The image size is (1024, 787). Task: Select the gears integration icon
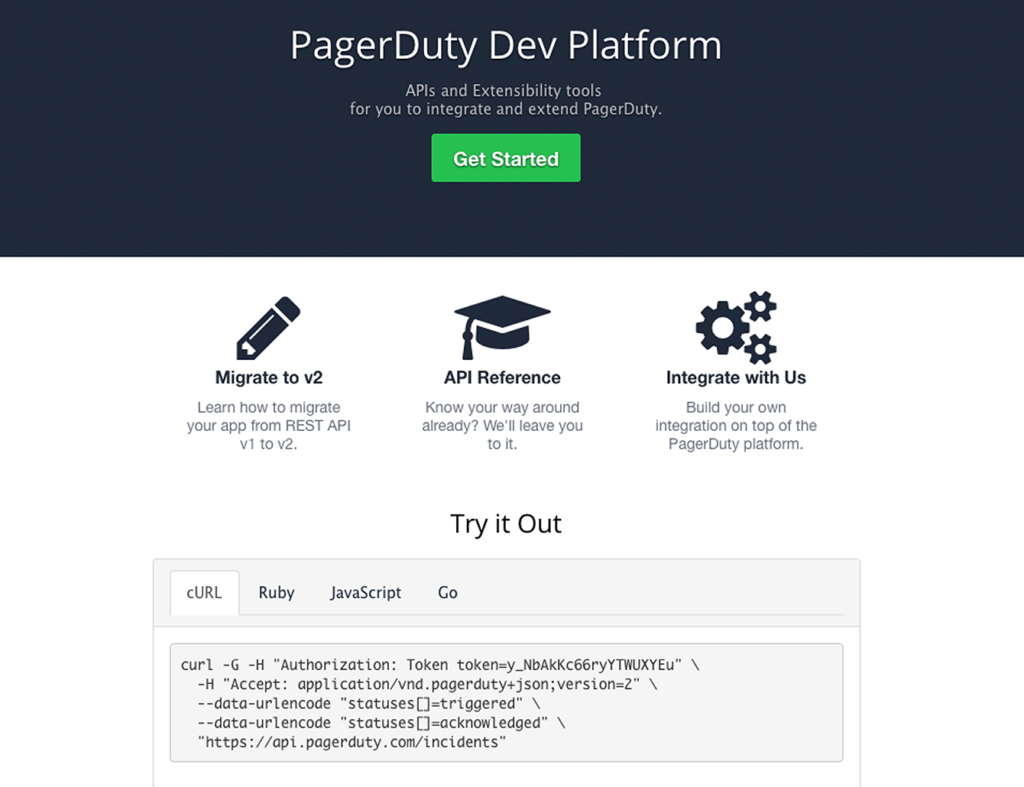(x=736, y=327)
